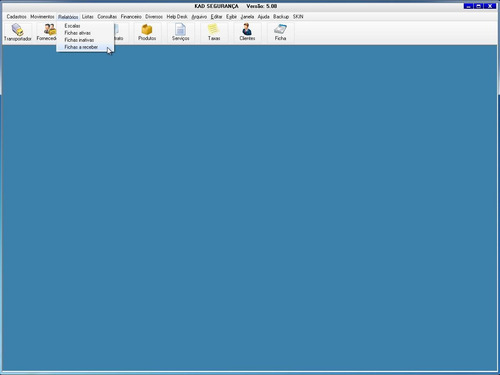Viewport: 500px width, 375px height.
Task: Open the Movimentos menu
Action: pyautogui.click(x=42, y=16)
